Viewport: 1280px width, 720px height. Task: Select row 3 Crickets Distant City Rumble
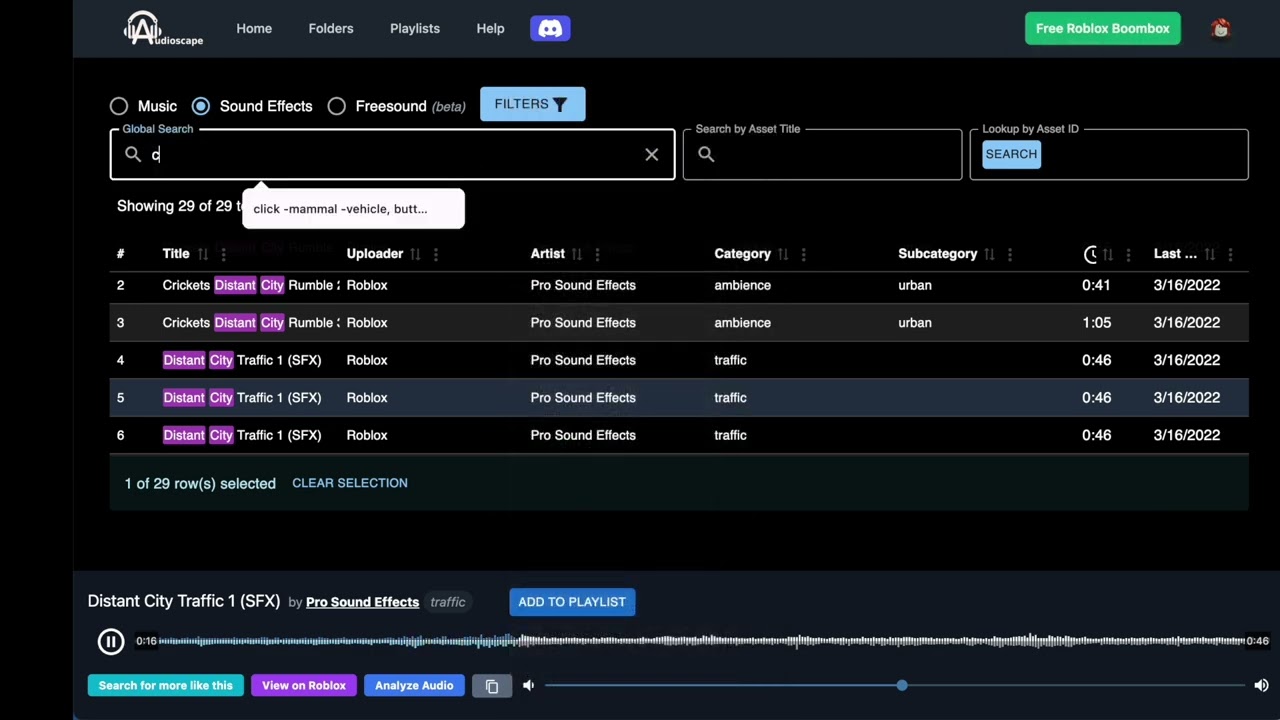pos(679,323)
